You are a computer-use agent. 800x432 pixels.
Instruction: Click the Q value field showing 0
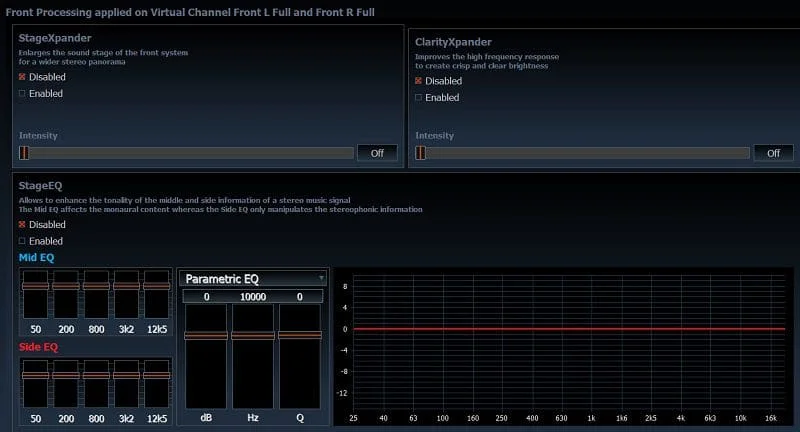pyautogui.click(x=299, y=297)
